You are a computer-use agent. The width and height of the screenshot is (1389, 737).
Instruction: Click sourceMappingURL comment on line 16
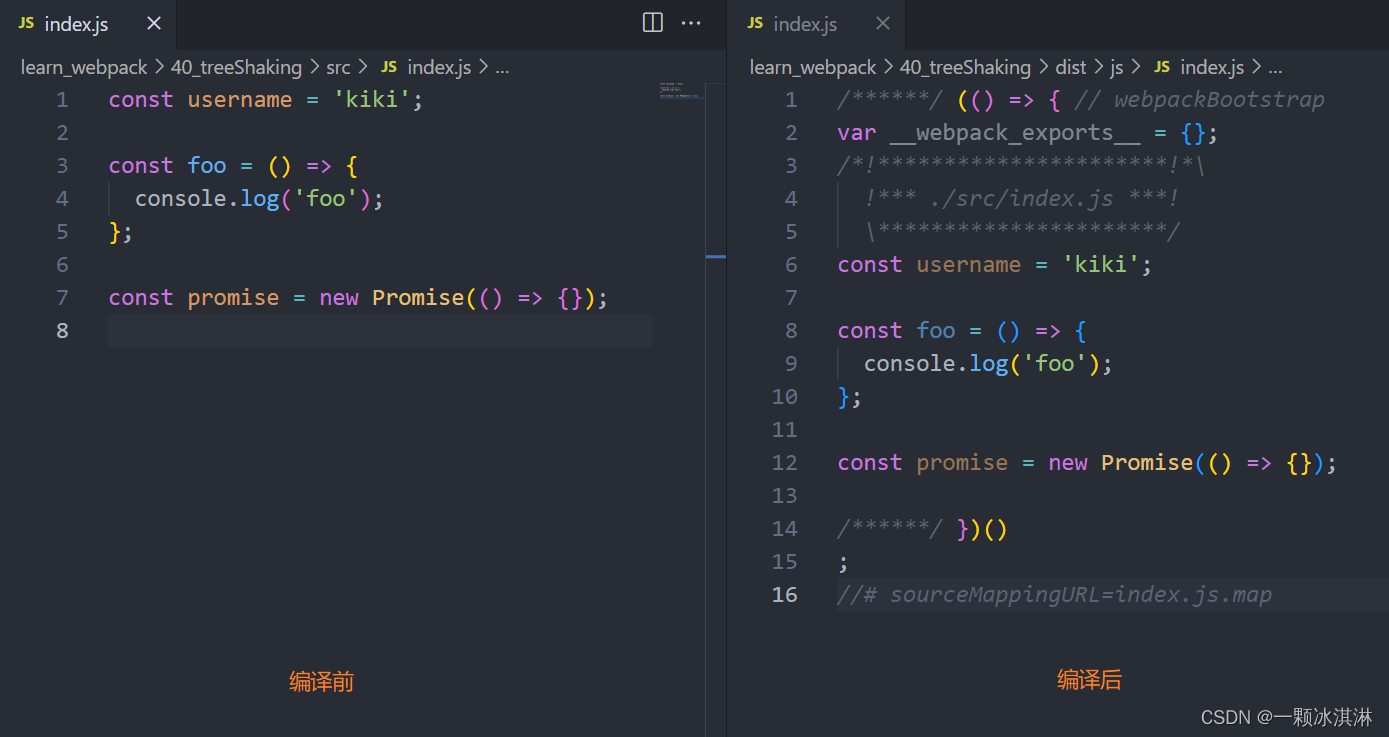tap(1055, 594)
